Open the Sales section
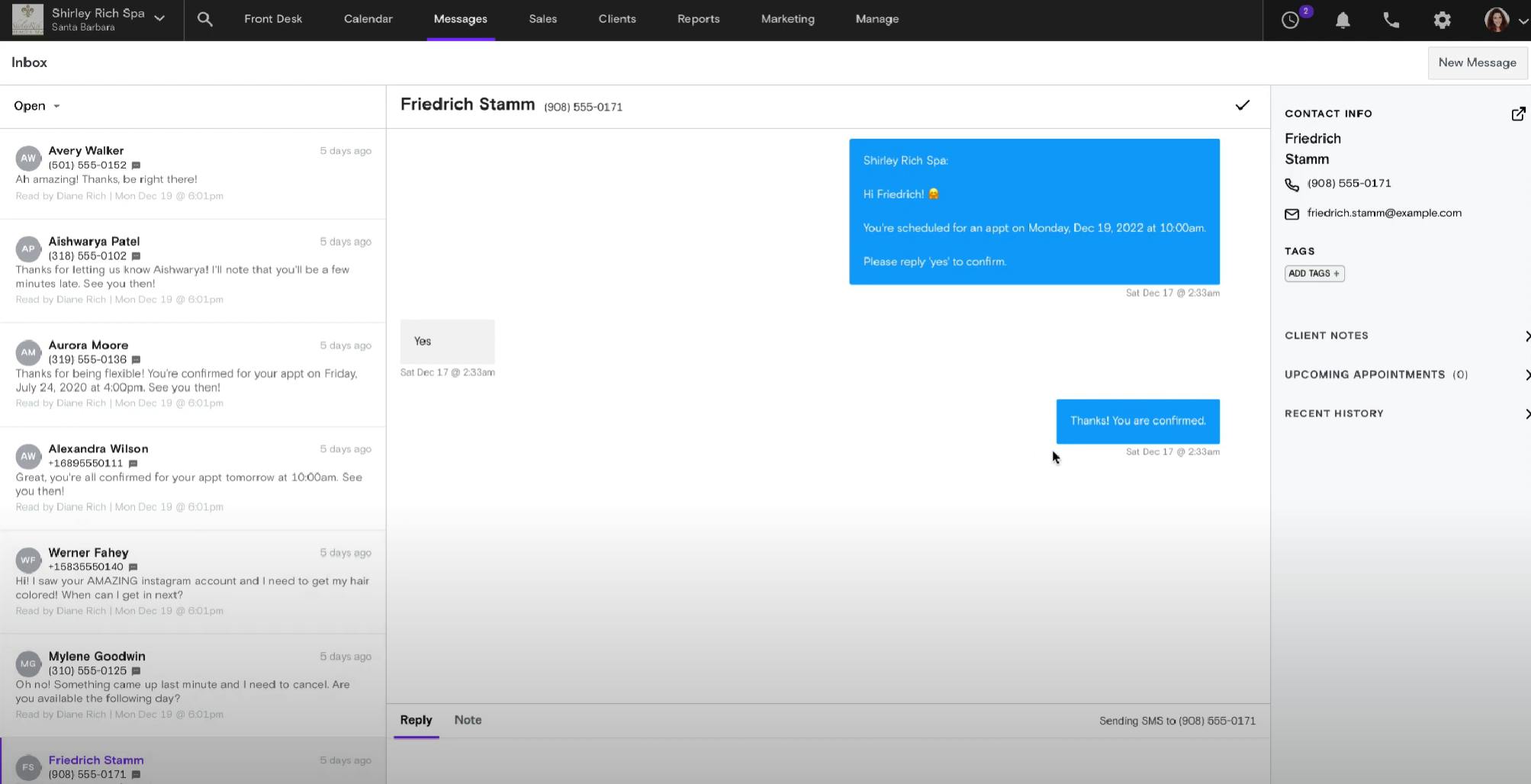 coord(543,19)
